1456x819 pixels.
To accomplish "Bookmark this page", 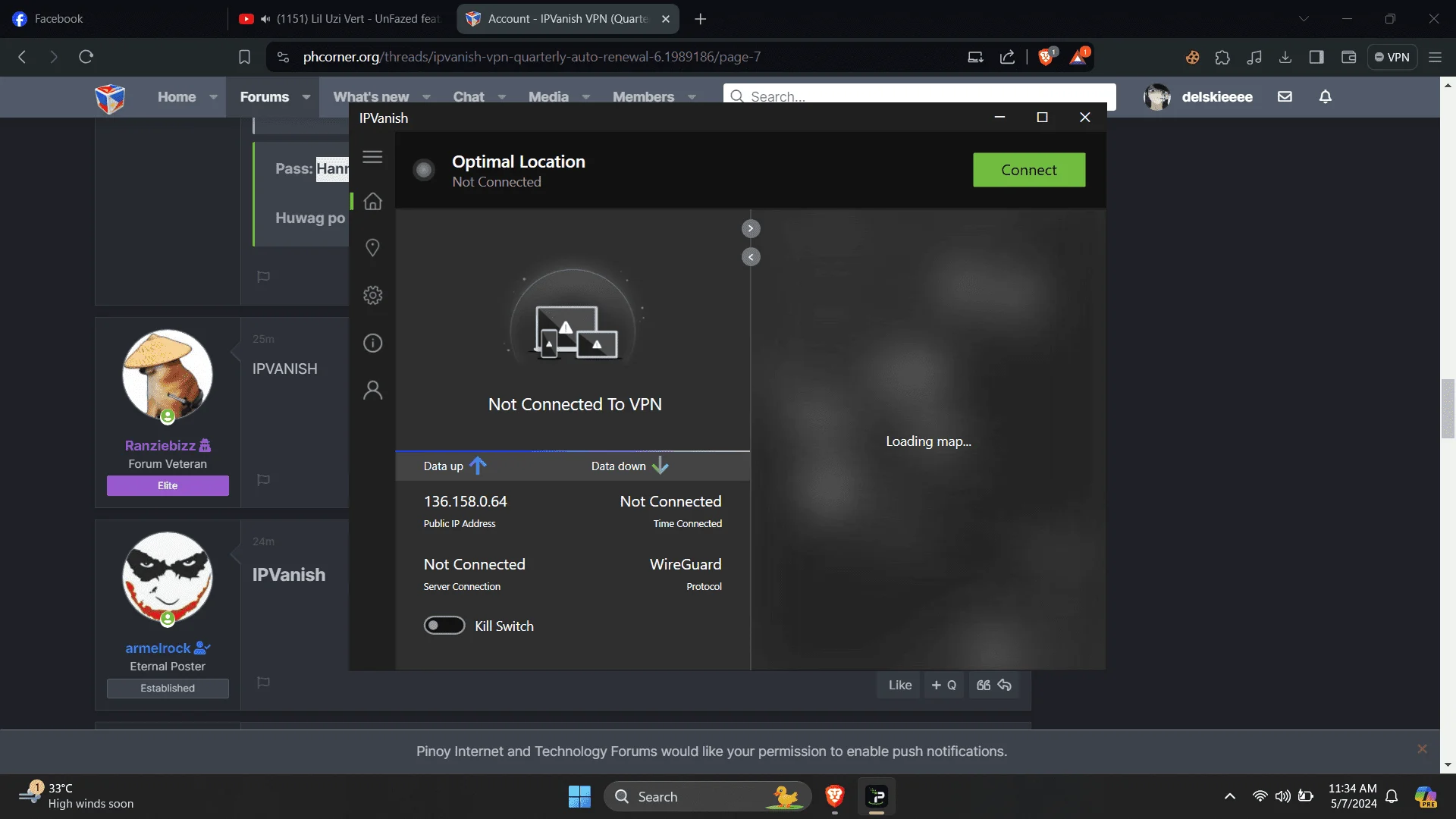I will pos(244,57).
